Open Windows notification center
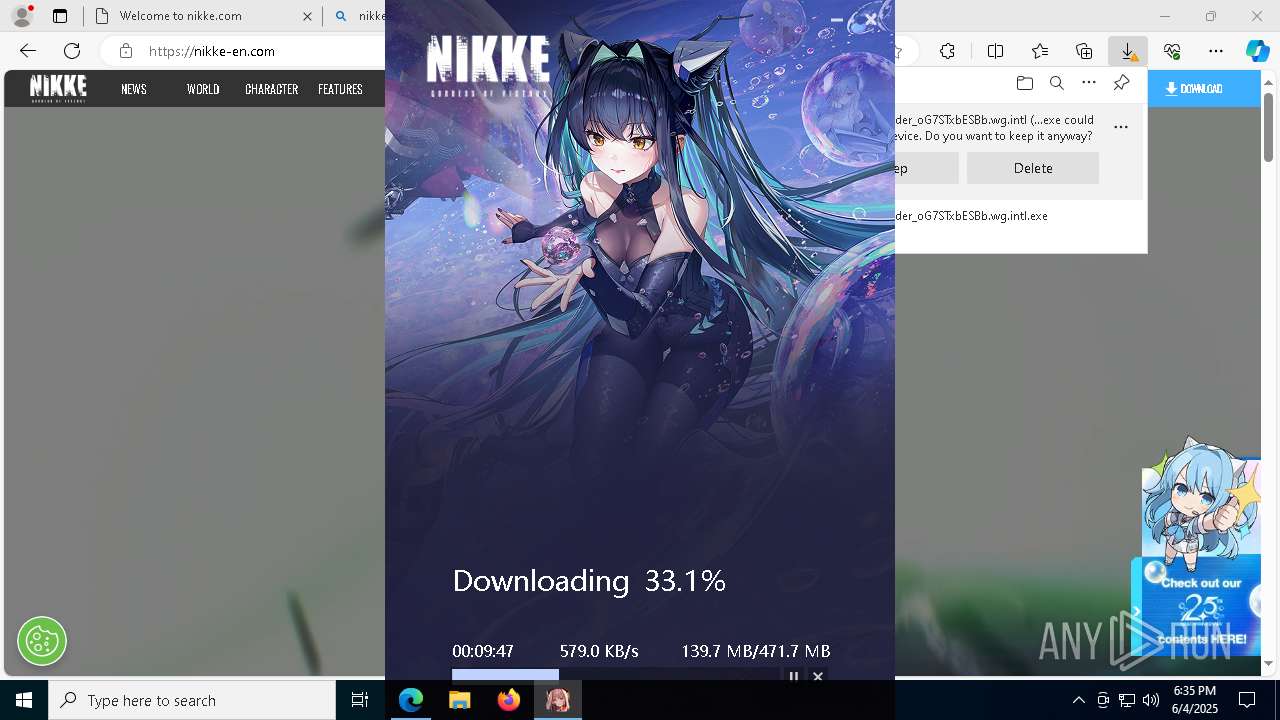 pyautogui.click(x=1247, y=700)
